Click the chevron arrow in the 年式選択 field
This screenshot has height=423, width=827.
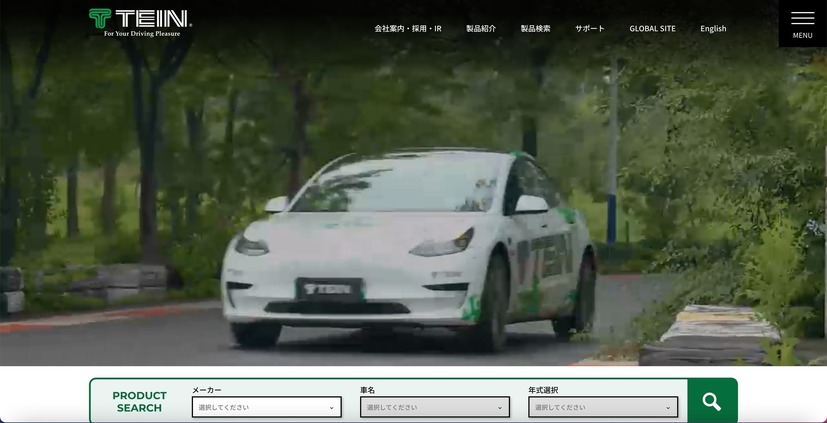point(667,408)
